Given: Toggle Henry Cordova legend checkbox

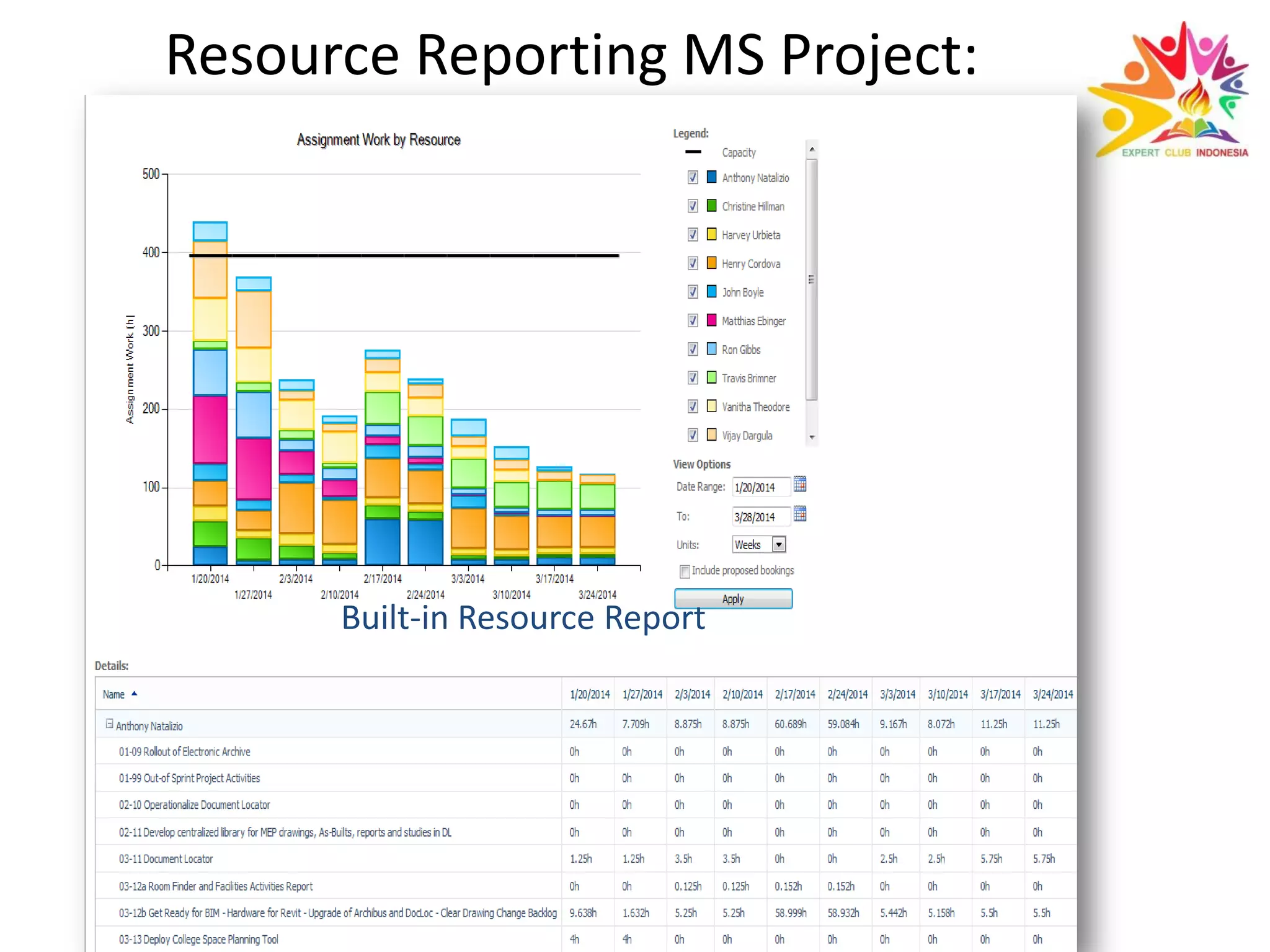Looking at the screenshot, I should [x=693, y=263].
